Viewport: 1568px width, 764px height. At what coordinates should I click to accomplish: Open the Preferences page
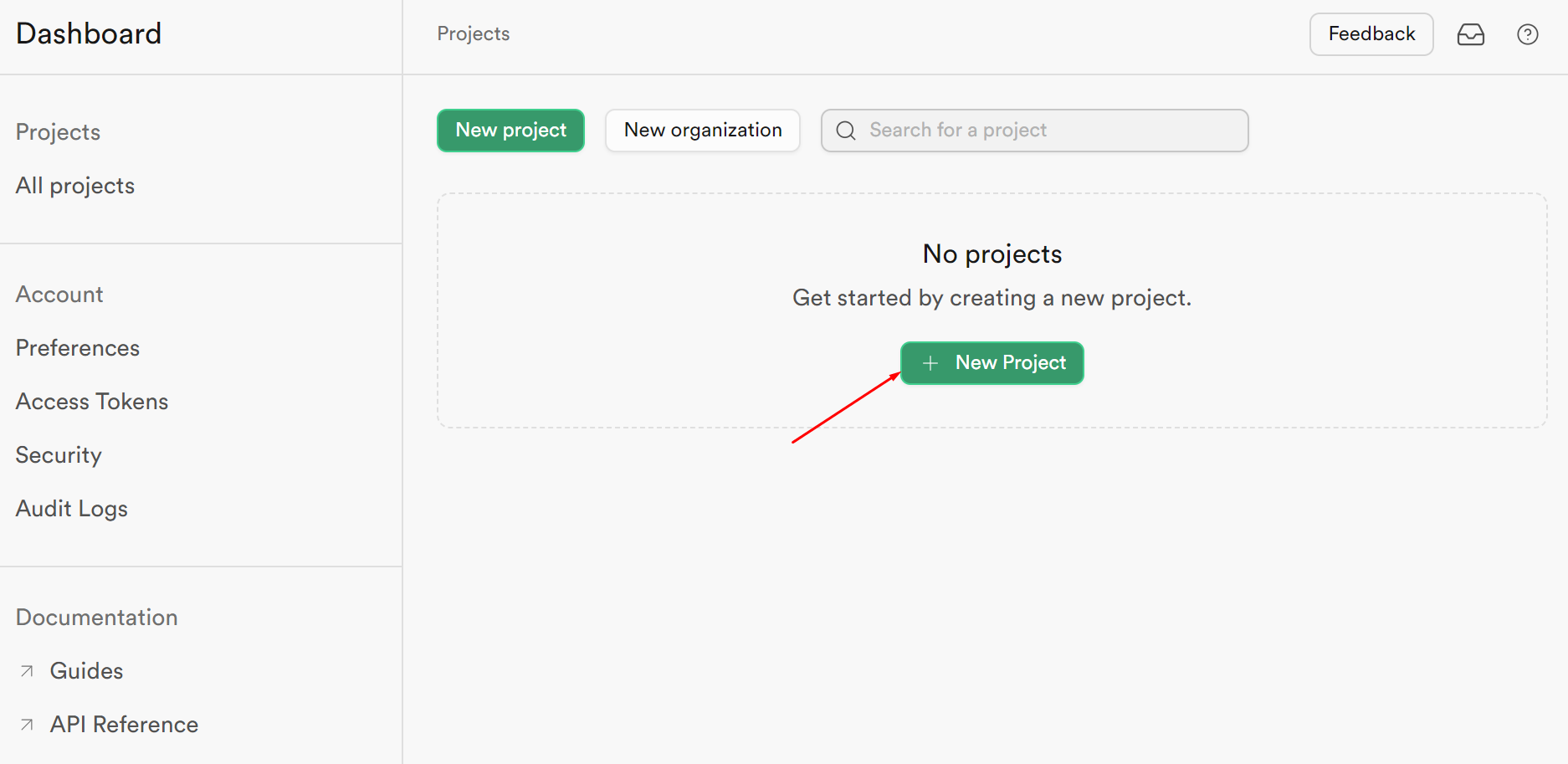(77, 347)
